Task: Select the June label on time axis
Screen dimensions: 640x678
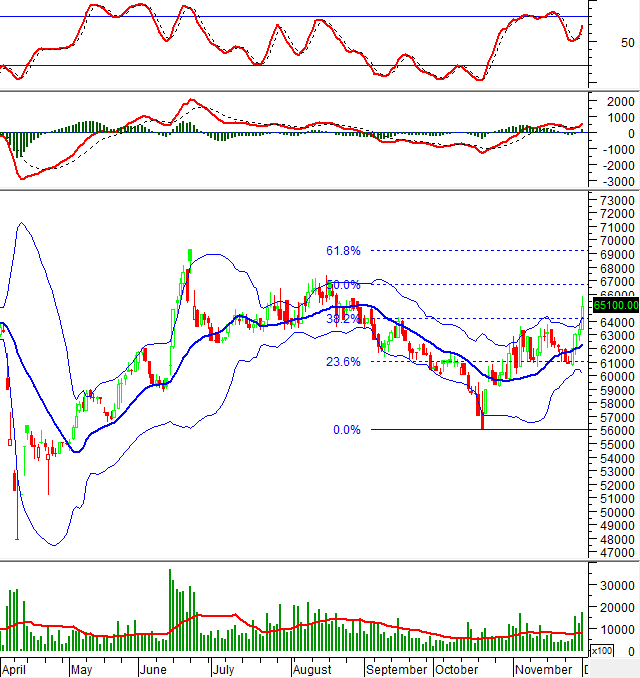Action: click(x=154, y=667)
